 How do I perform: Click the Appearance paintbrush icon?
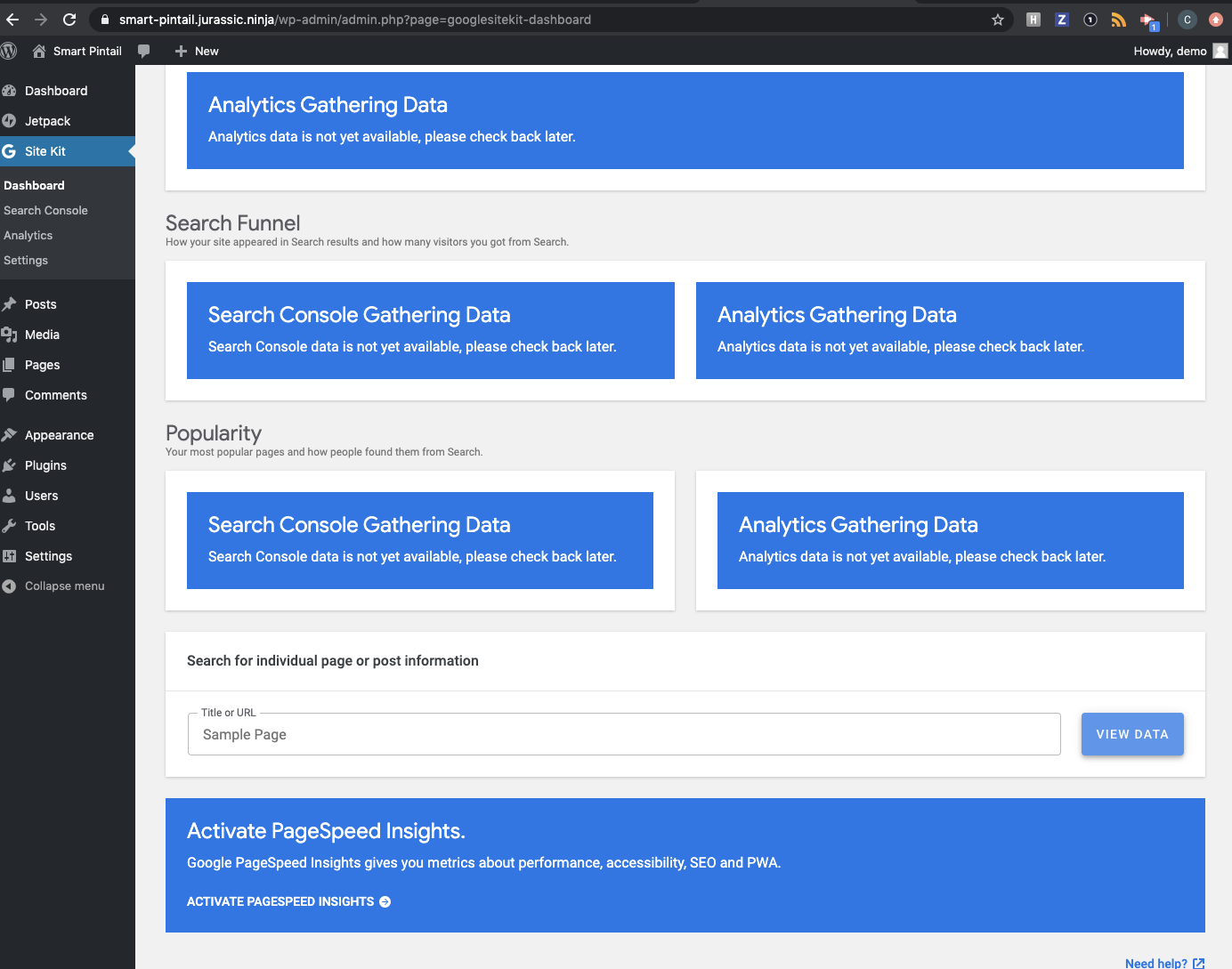pyautogui.click(x=10, y=435)
